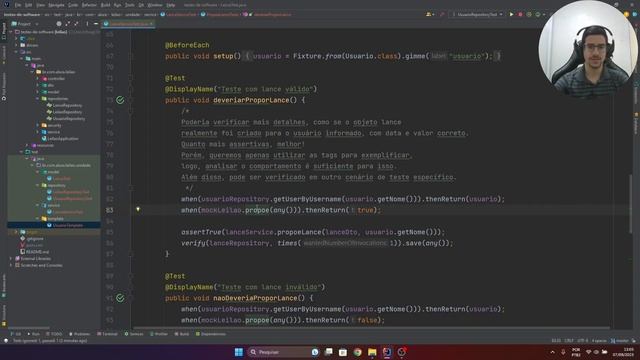Image resolution: width=640 pixels, height=360 pixels.
Task: Open File Explorer from the taskbar
Action: (372, 352)
